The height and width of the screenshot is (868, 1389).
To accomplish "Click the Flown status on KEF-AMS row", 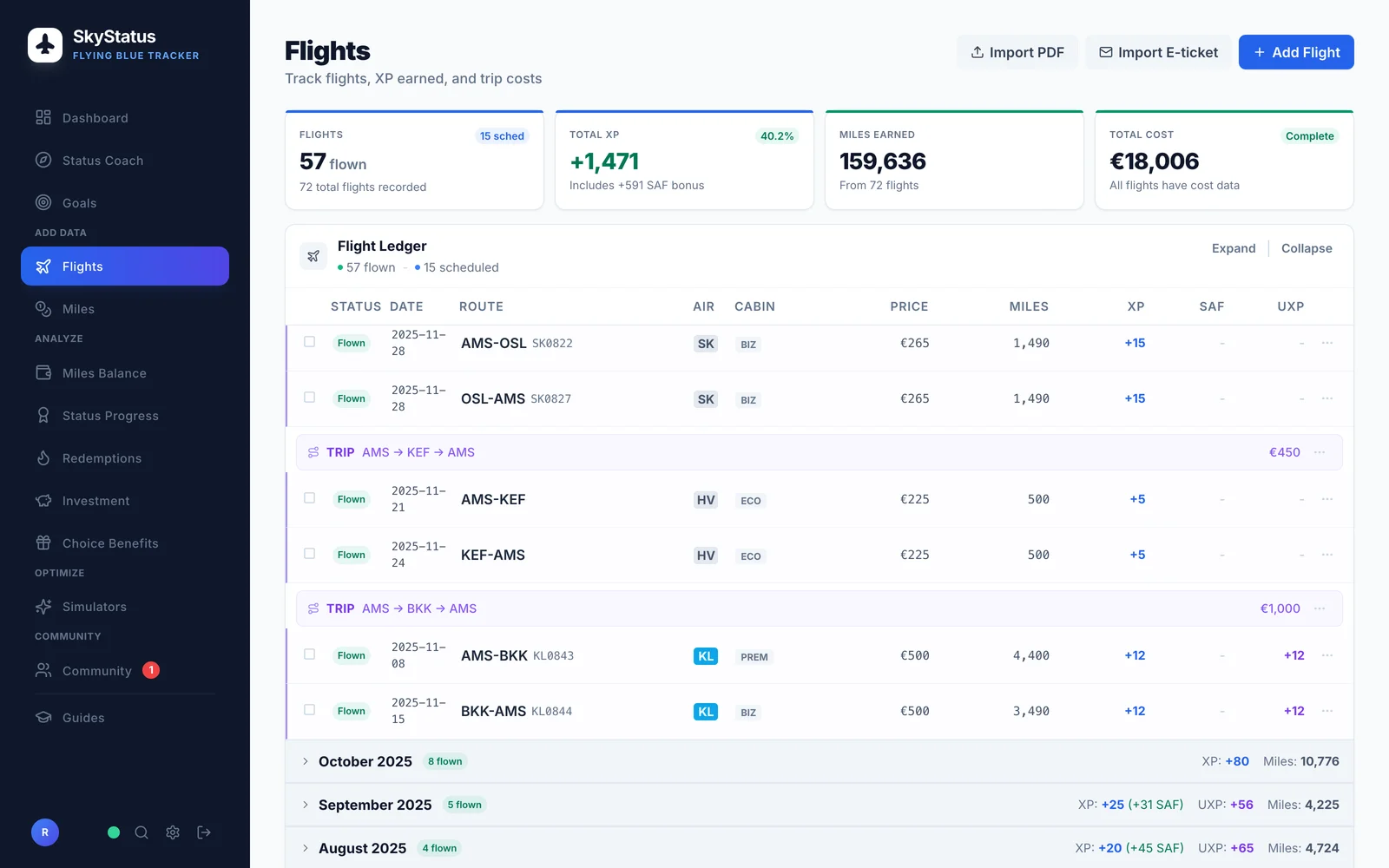I will click(352, 555).
